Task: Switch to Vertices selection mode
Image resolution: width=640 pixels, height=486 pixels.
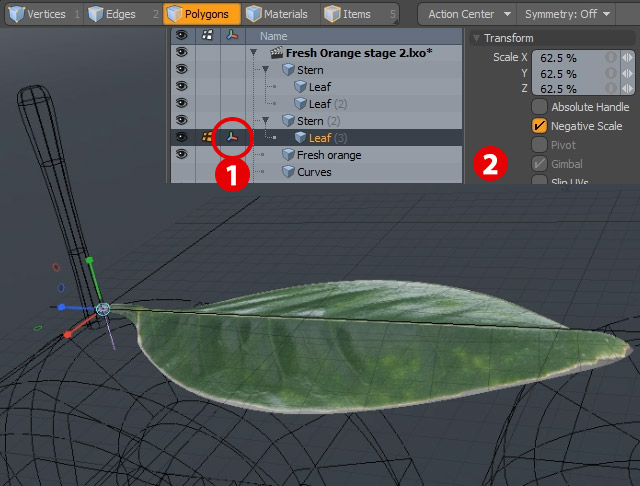Action: 44,14
